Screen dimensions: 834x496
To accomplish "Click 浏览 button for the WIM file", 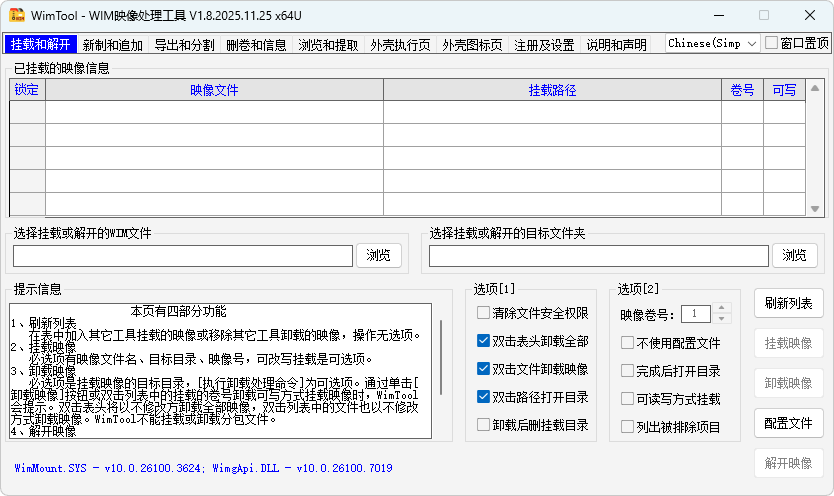I will pos(379,256).
